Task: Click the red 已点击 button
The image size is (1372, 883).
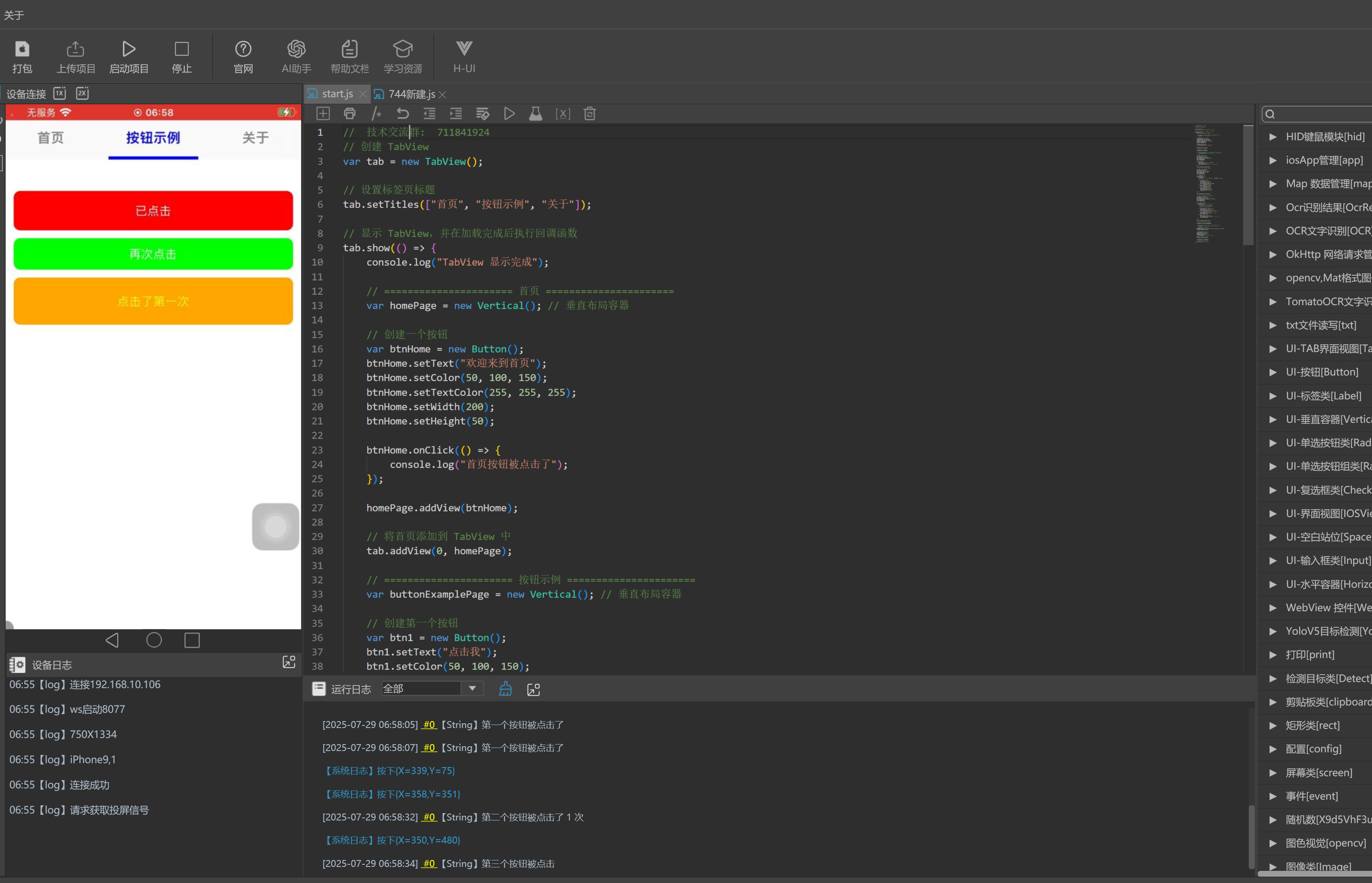Action: pos(153,211)
